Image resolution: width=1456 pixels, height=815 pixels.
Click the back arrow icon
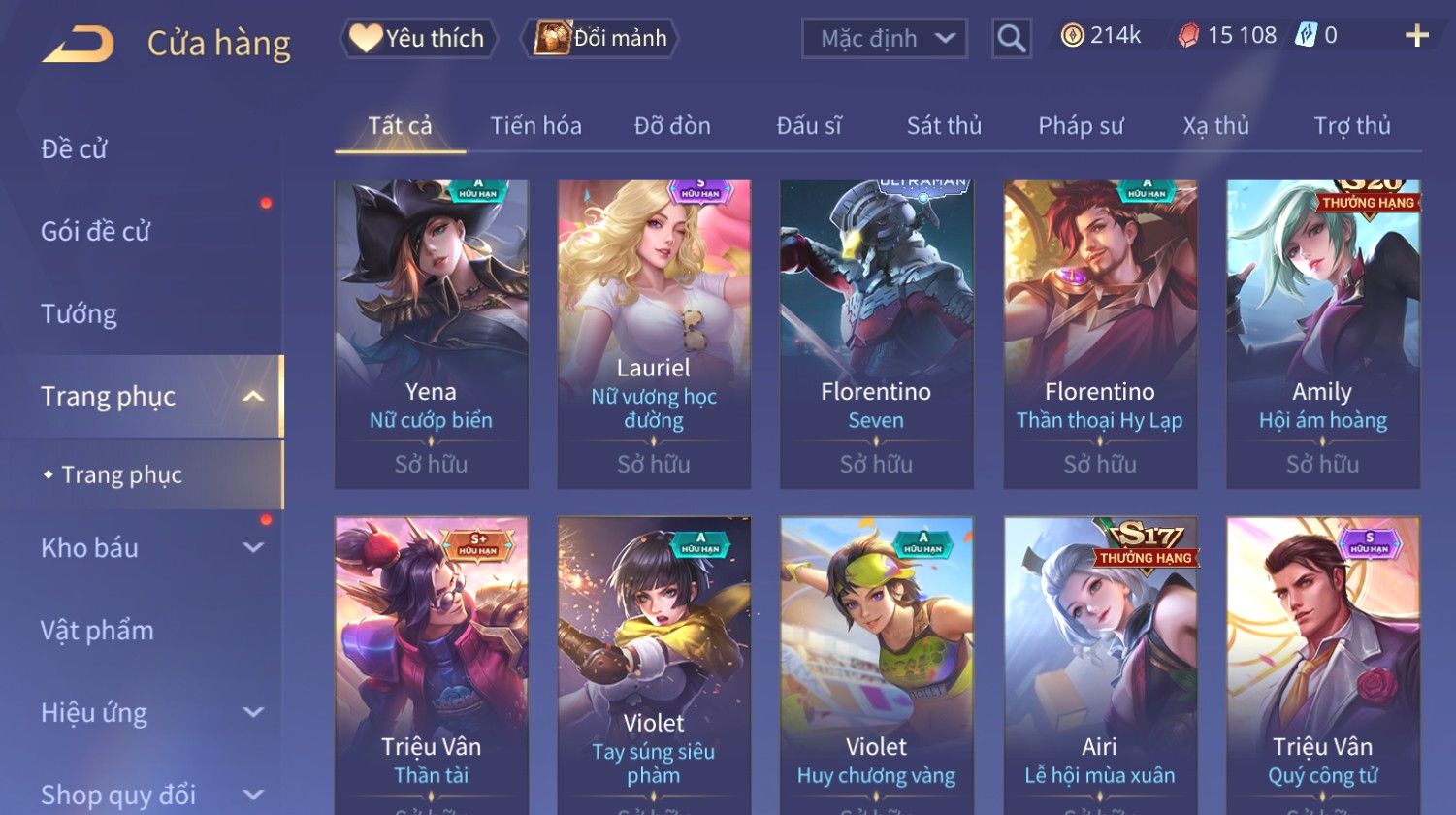coord(78,44)
